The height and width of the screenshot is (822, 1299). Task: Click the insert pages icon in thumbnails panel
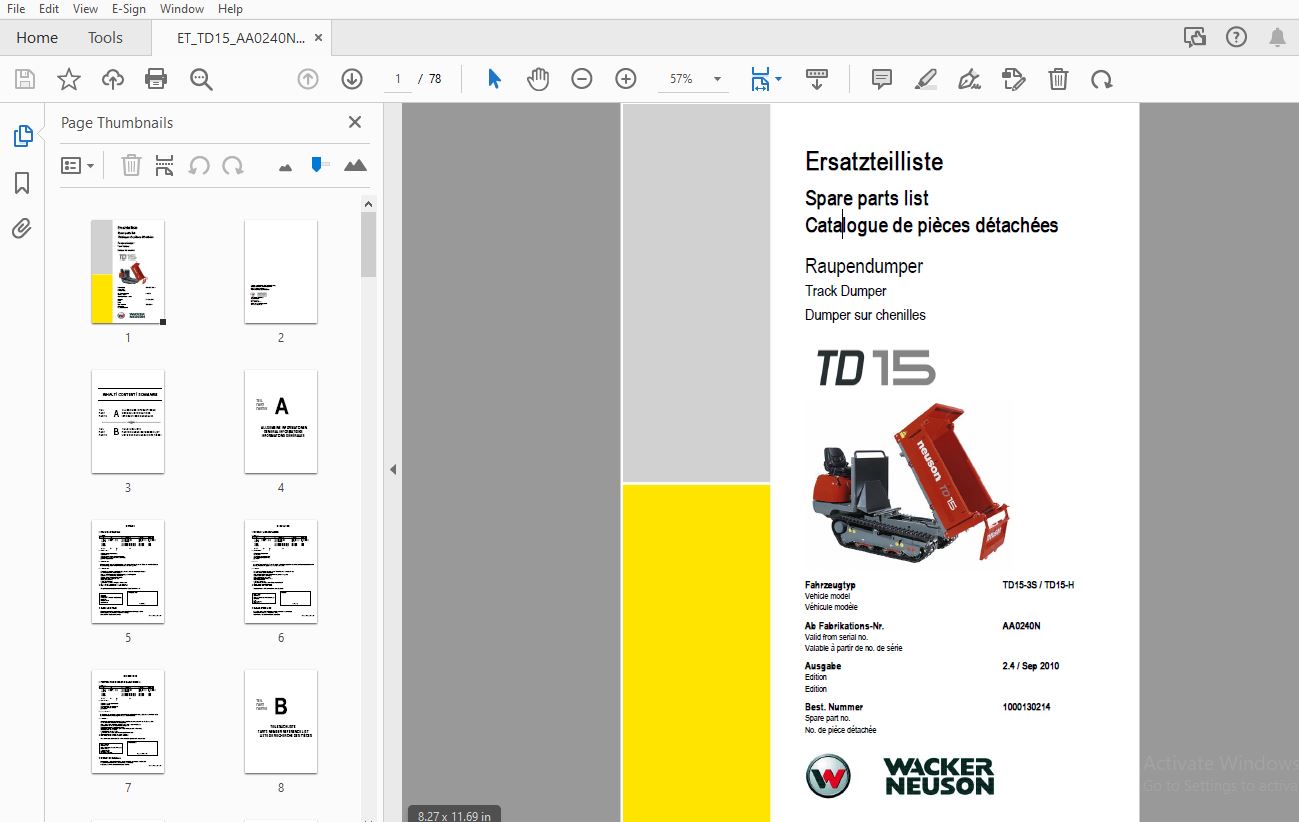[x=165, y=165]
